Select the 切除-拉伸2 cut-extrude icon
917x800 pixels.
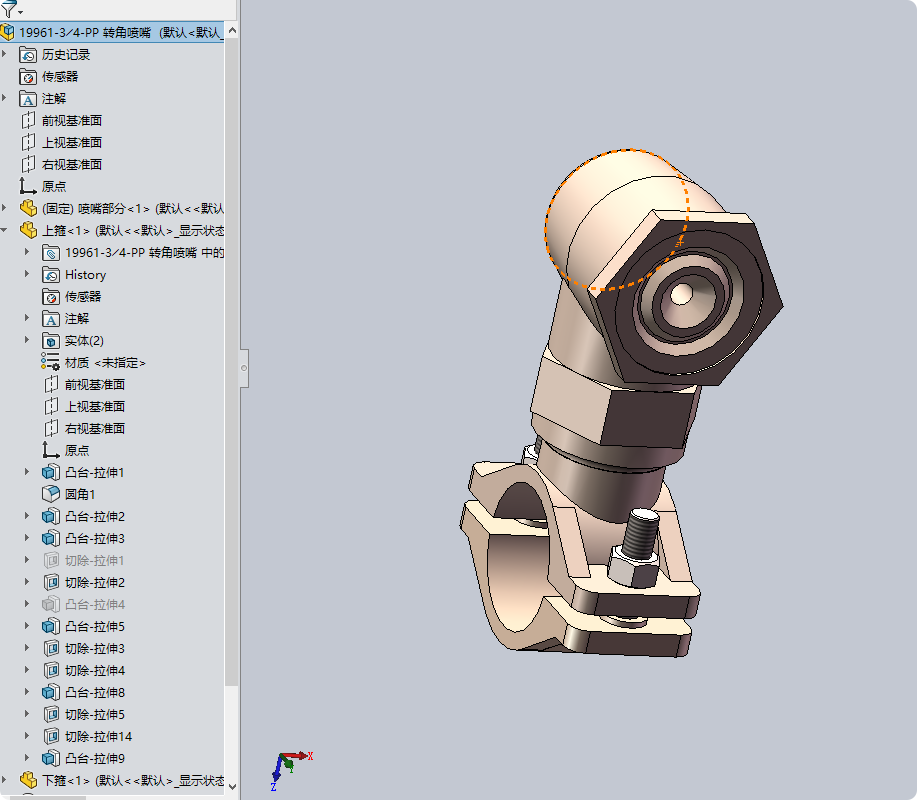[x=51, y=582]
